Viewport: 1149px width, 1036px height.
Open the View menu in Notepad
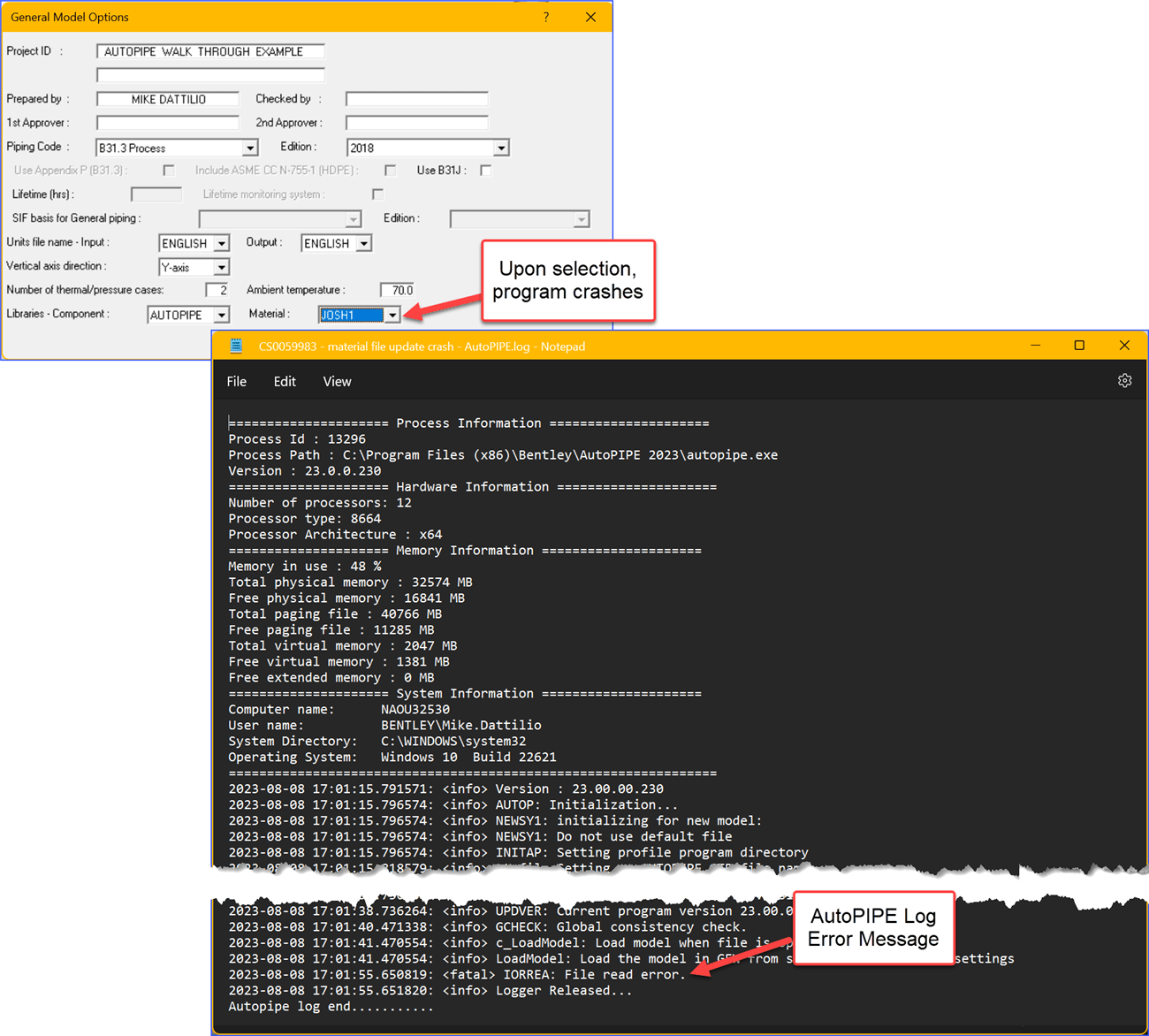337,381
